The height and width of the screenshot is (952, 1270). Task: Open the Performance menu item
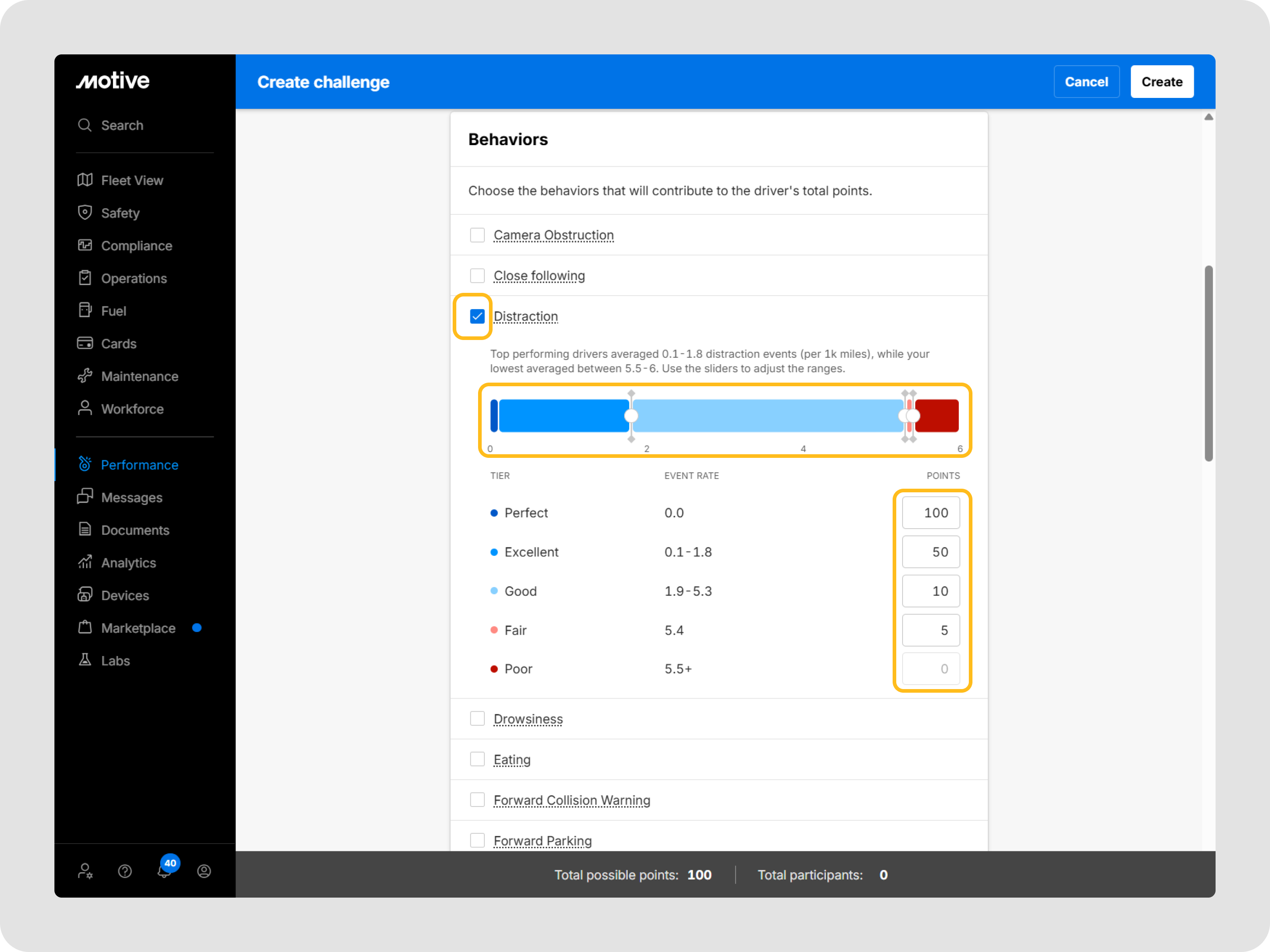coord(140,465)
